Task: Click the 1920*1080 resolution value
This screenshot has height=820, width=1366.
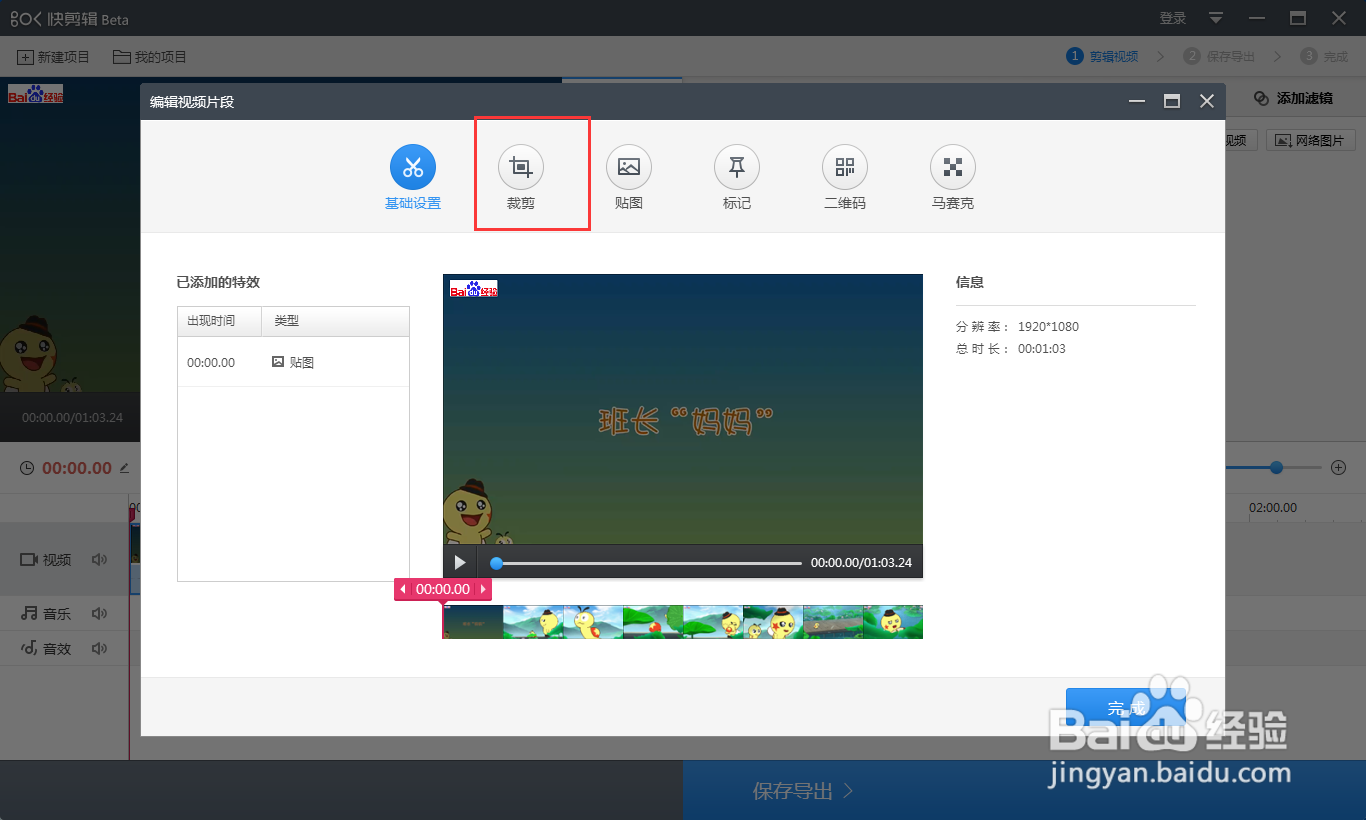Action: (1048, 327)
